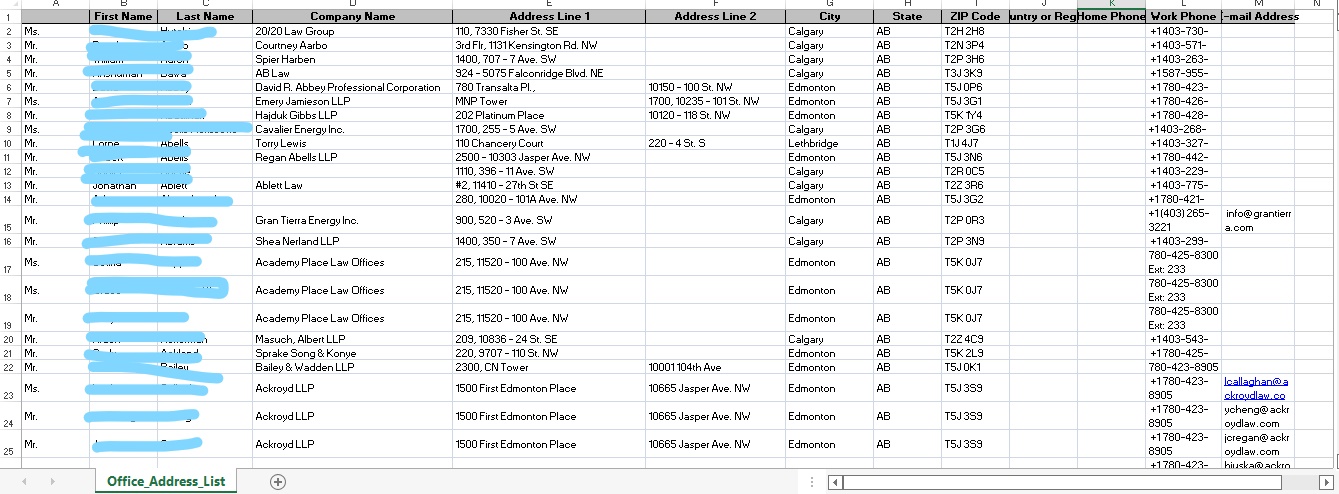Click the Last Name header cell
The height and width of the screenshot is (494, 1339).
click(x=205, y=17)
